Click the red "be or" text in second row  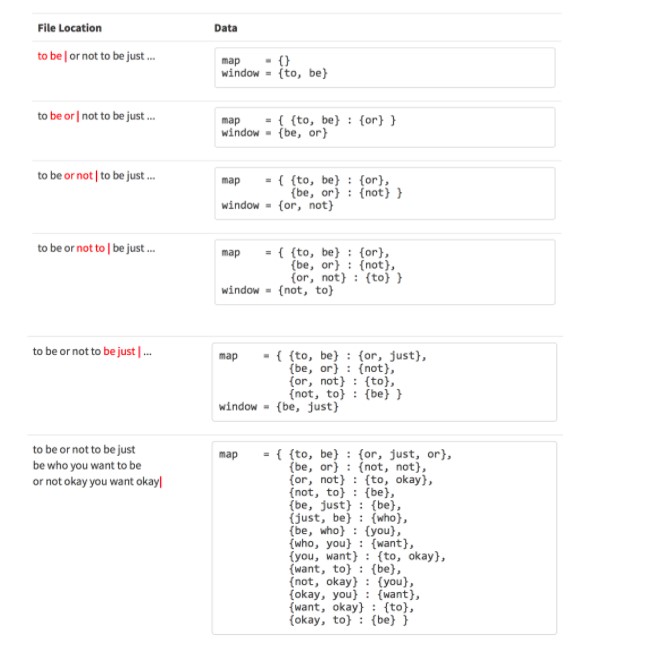click(x=62, y=116)
